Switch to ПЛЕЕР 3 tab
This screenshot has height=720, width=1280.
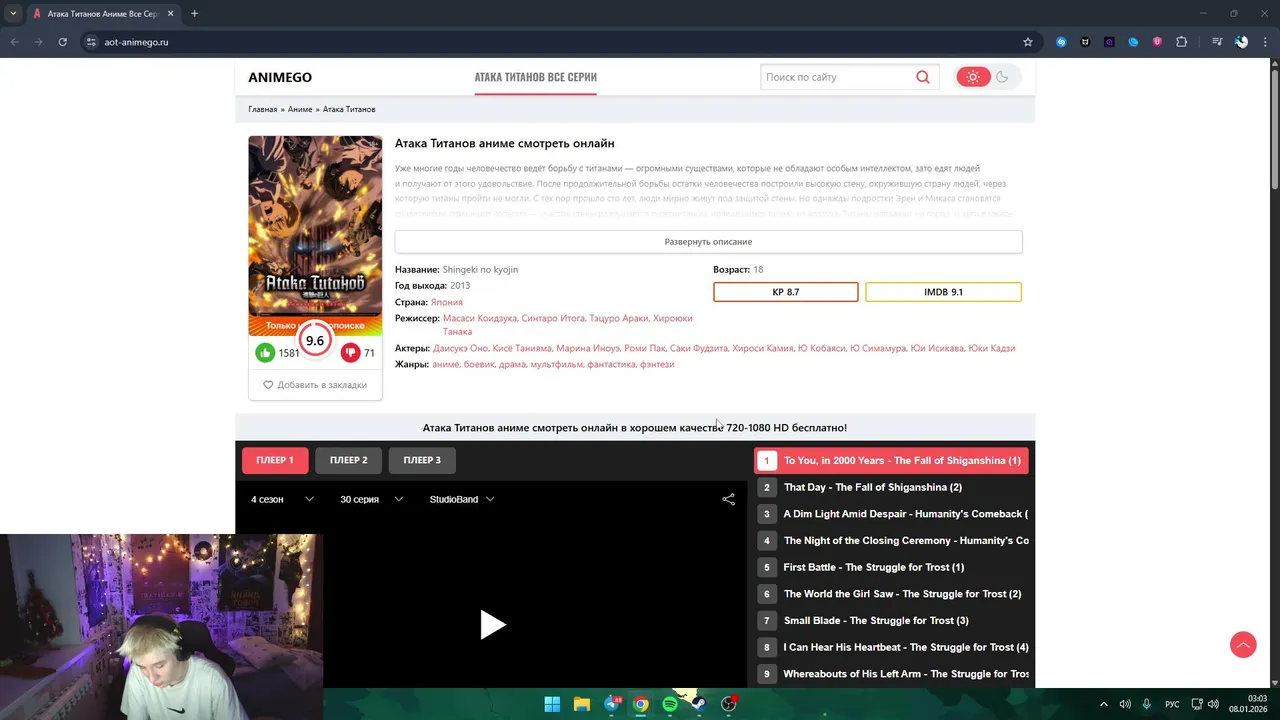tap(422, 460)
